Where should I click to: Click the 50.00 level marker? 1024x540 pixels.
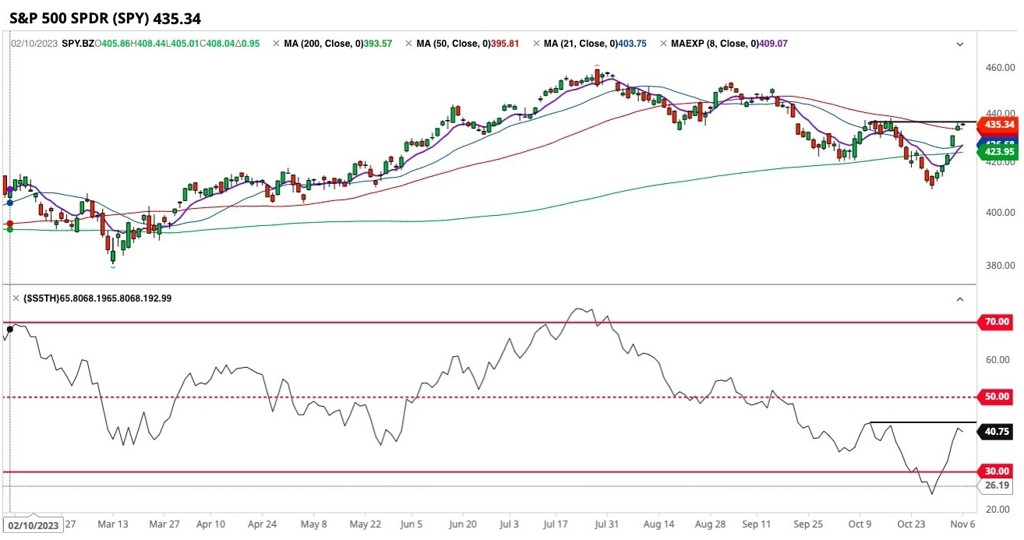point(997,396)
